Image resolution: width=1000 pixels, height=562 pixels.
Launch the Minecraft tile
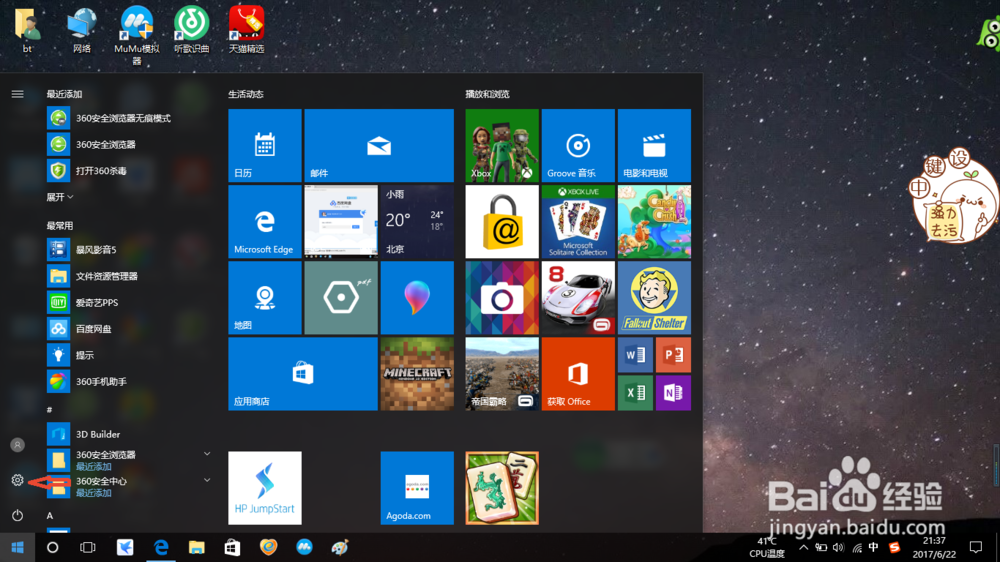[x=417, y=374]
